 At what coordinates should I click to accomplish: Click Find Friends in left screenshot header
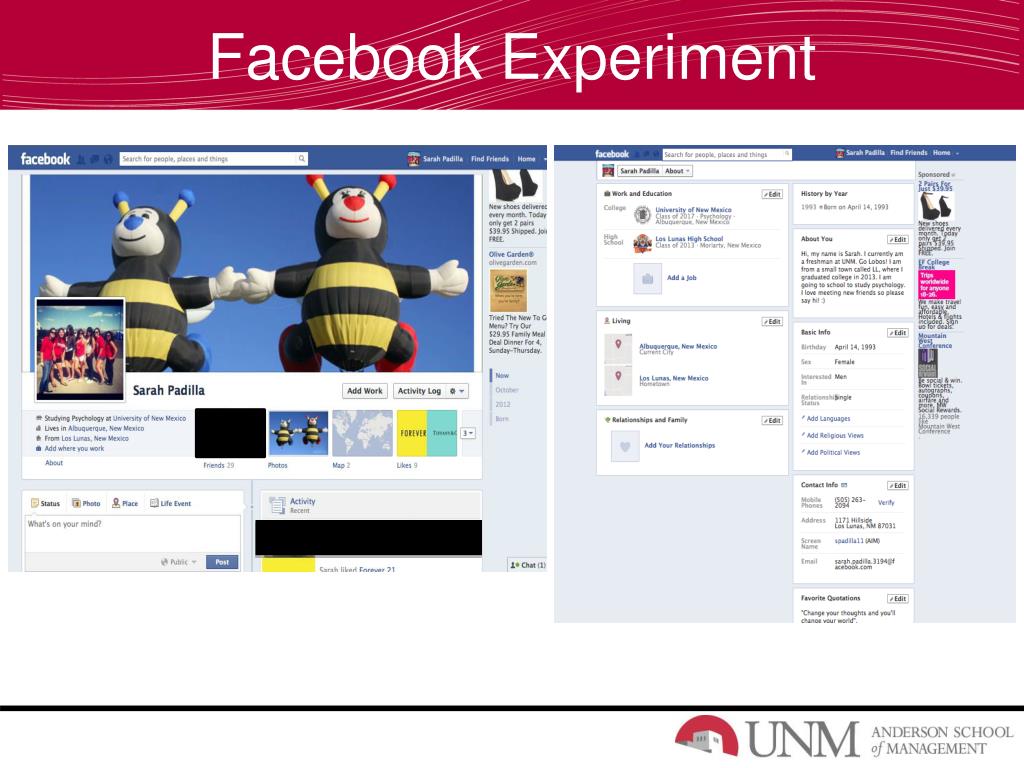490,159
